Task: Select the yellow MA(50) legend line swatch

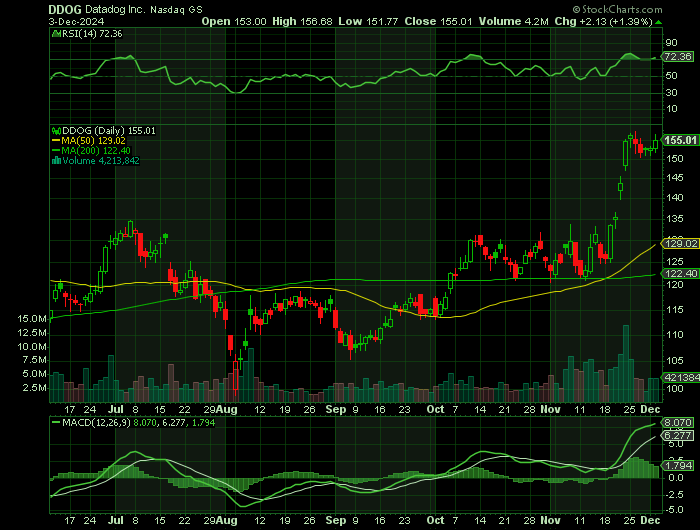Action: (x=56, y=141)
